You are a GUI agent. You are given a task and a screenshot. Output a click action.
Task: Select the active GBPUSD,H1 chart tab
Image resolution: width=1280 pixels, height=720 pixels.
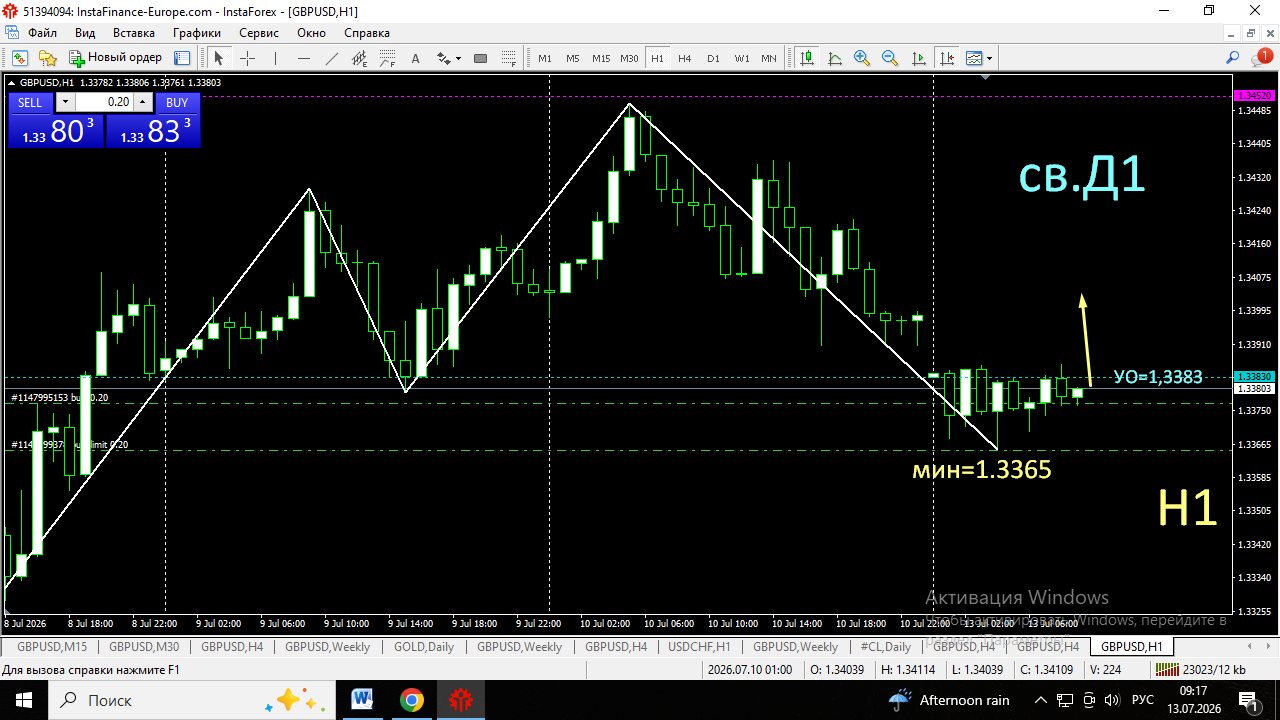pos(1131,647)
